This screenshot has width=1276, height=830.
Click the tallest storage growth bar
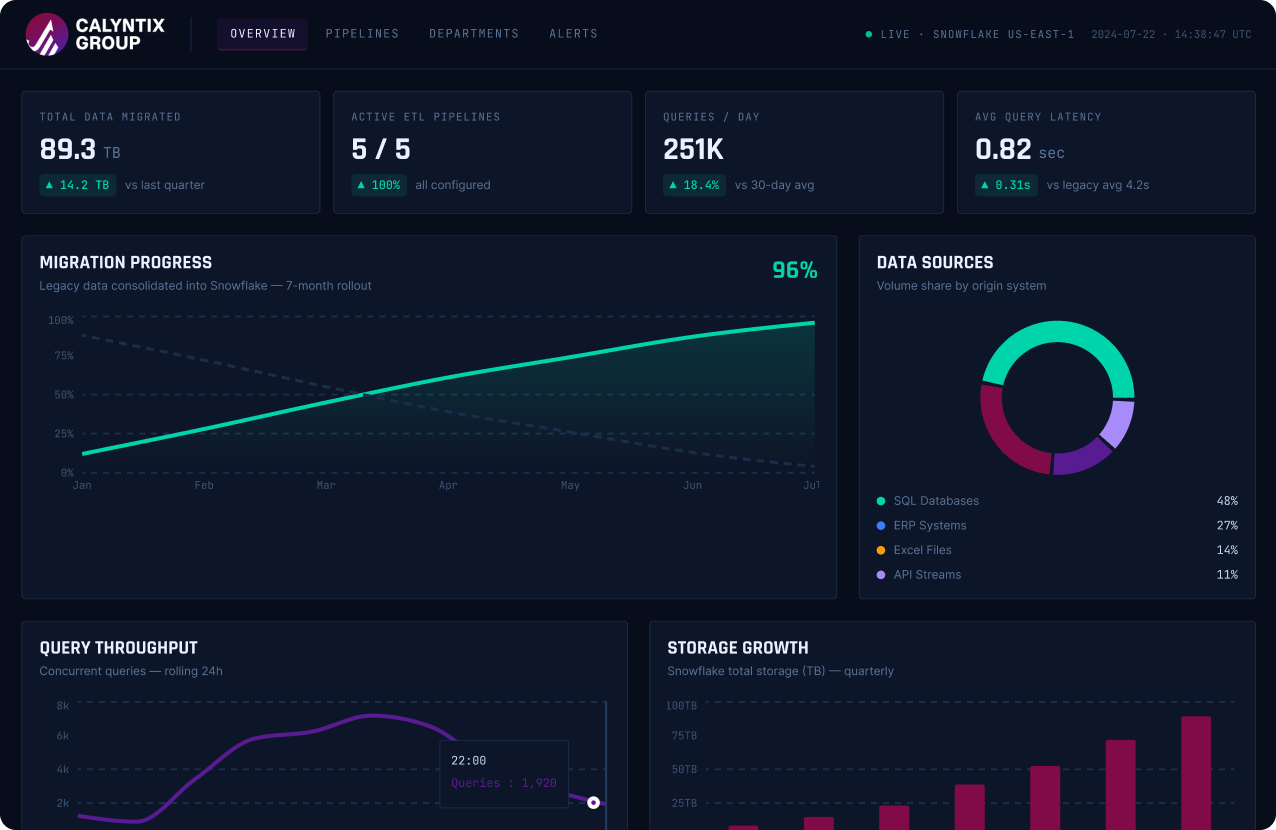click(1196, 773)
